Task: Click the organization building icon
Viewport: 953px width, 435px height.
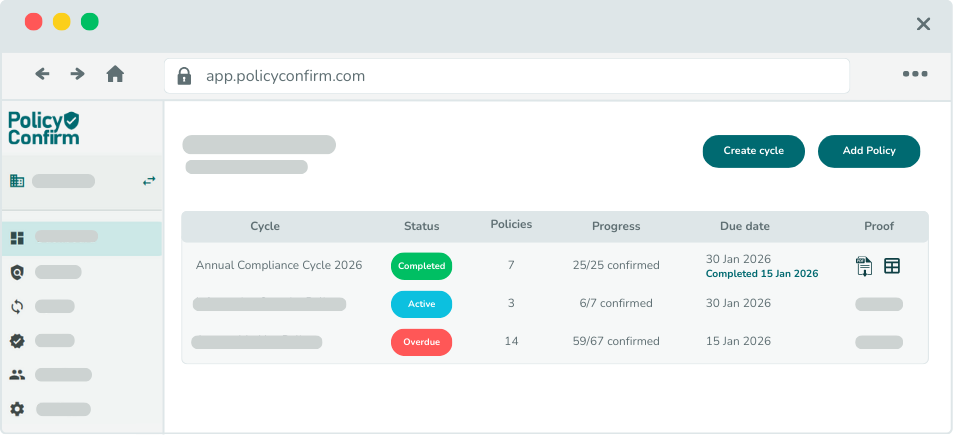Action: coord(17,181)
